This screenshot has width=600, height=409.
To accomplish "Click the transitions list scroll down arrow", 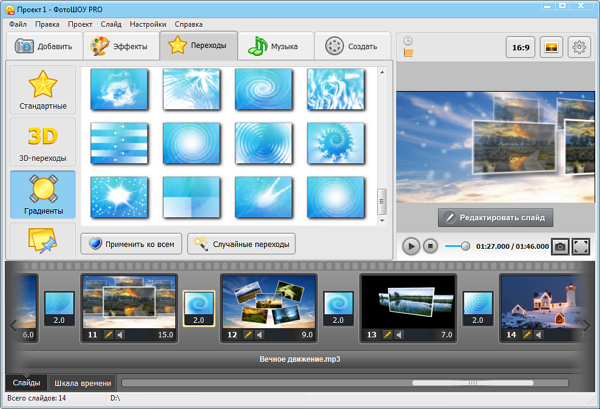I will (382, 221).
